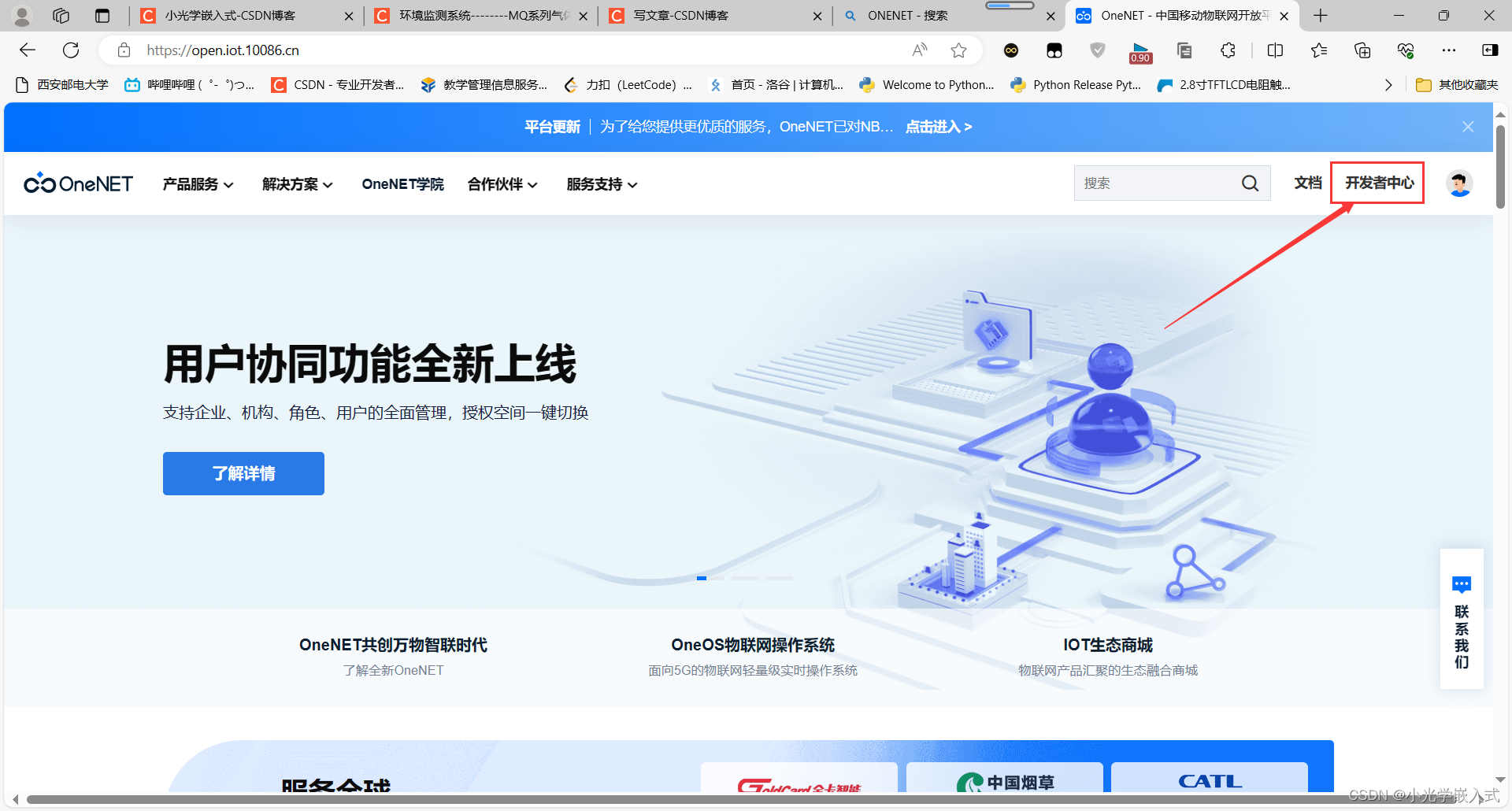The width and height of the screenshot is (1512, 811).
Task: Click the vertical page scrollbar
Action: (x=1500, y=165)
